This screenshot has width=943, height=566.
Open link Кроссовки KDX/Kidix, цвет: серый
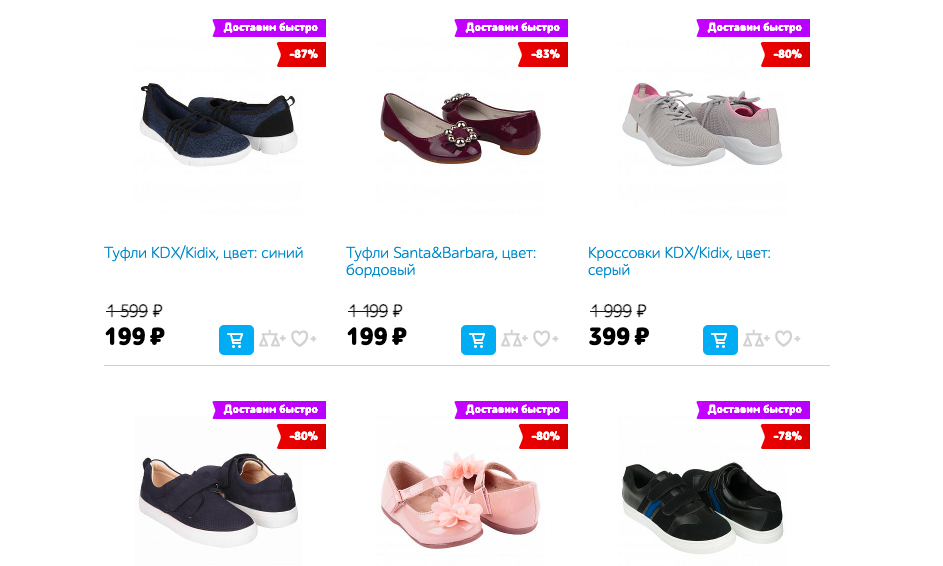coord(679,261)
